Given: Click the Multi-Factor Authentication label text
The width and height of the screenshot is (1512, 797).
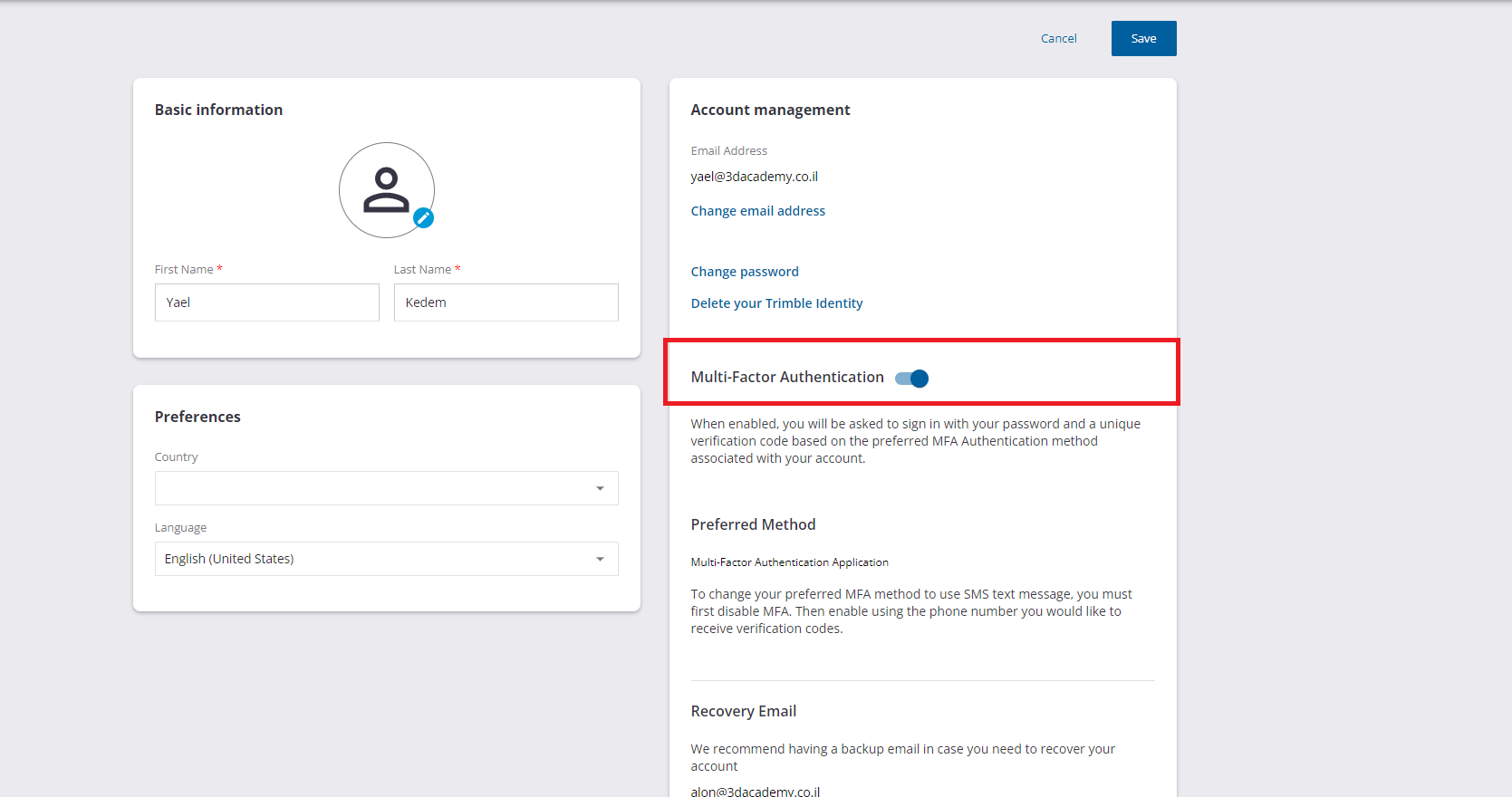Looking at the screenshot, I should 786,377.
